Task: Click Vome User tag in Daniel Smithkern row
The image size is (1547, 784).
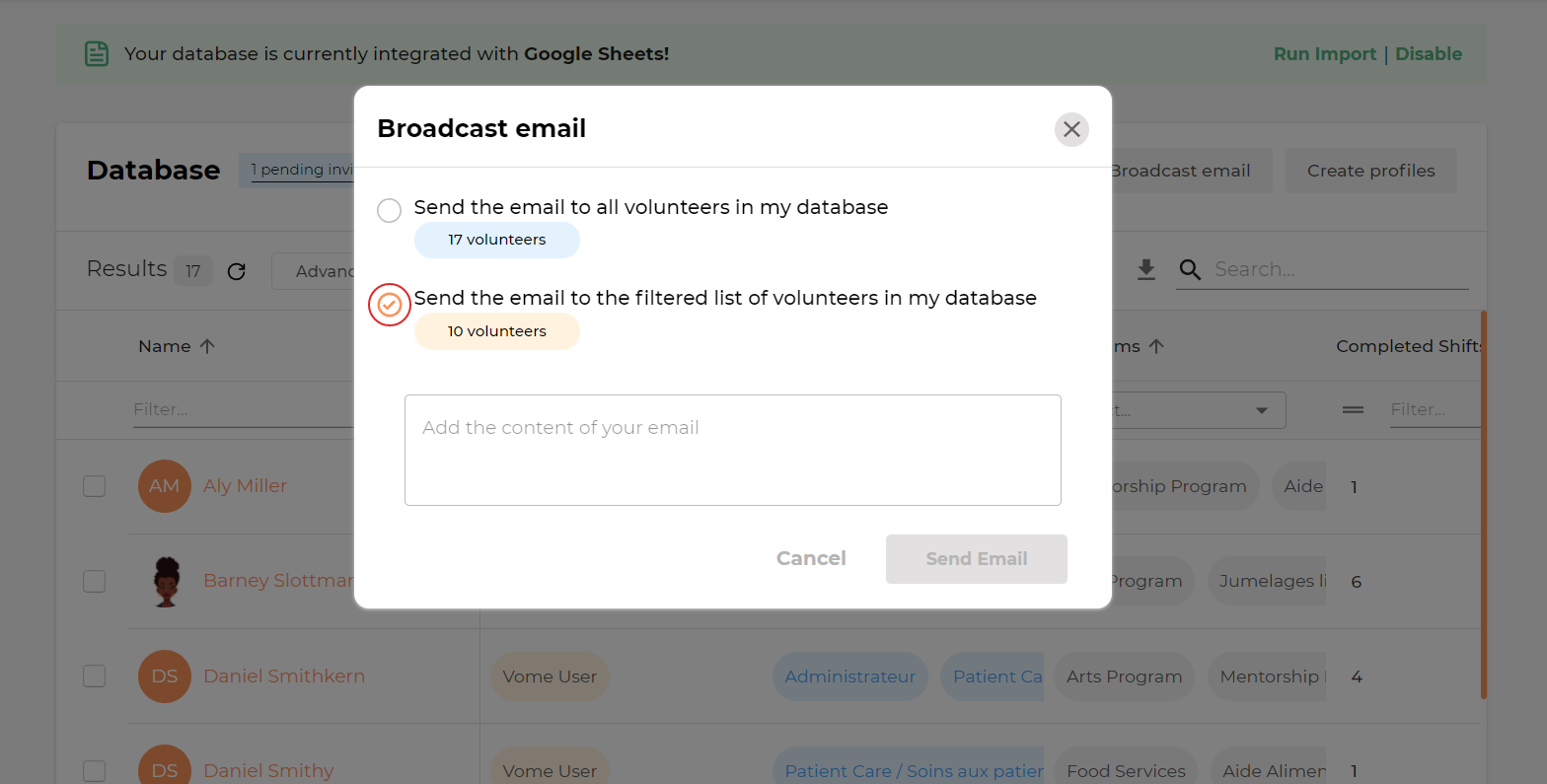Action: click(x=550, y=677)
